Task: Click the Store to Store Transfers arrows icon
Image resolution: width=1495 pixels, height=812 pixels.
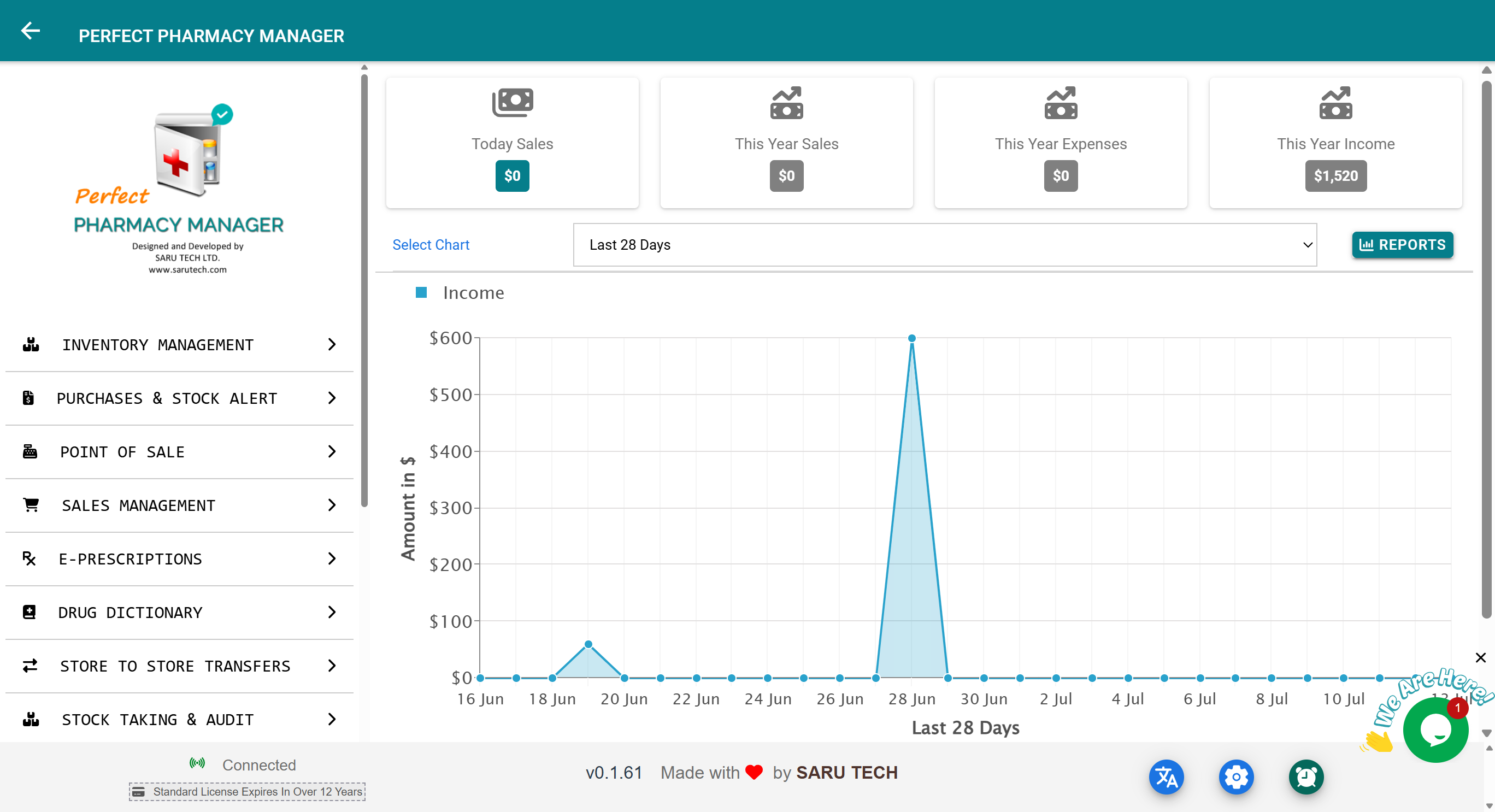Action: coord(30,666)
